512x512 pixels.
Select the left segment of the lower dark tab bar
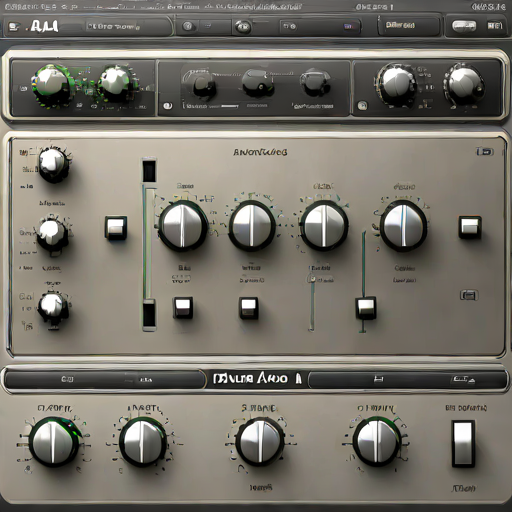pos(104,380)
